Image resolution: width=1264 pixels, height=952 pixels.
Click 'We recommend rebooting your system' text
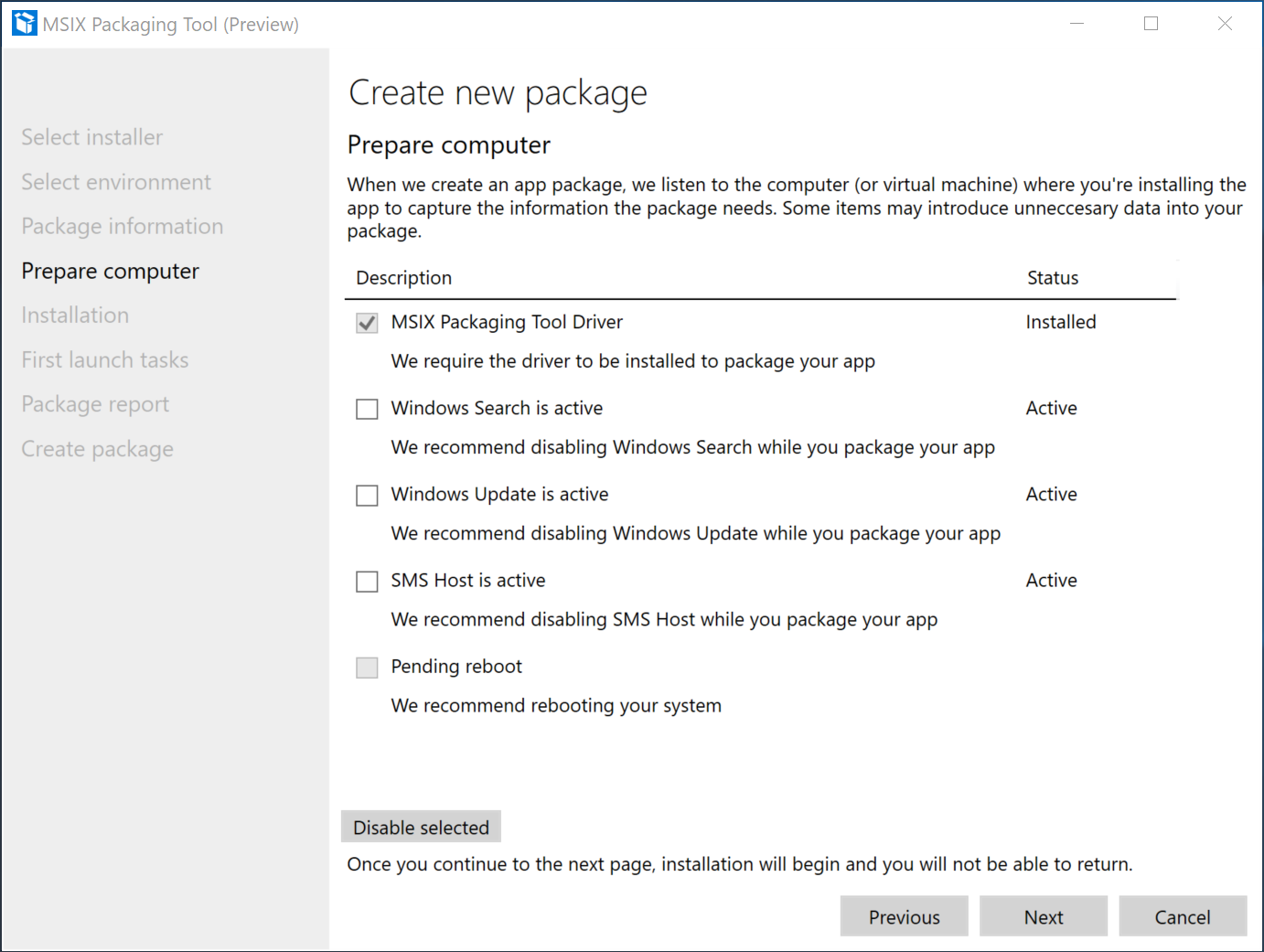click(x=556, y=705)
